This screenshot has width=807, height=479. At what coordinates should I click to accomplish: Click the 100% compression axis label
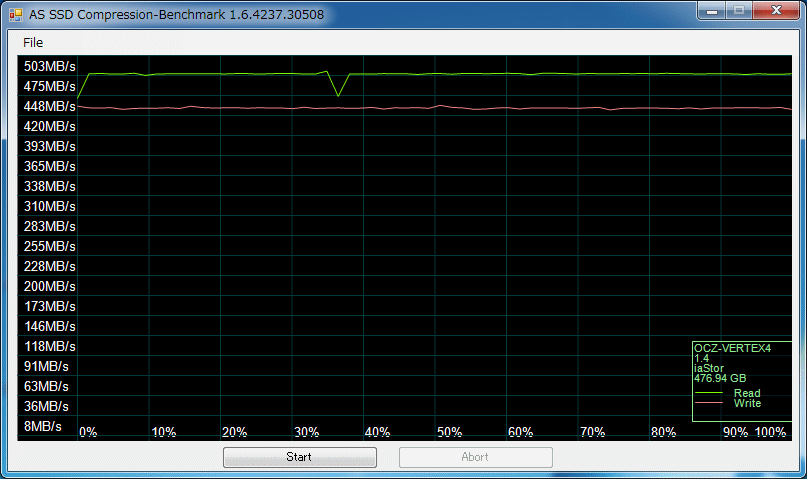[x=770, y=432]
